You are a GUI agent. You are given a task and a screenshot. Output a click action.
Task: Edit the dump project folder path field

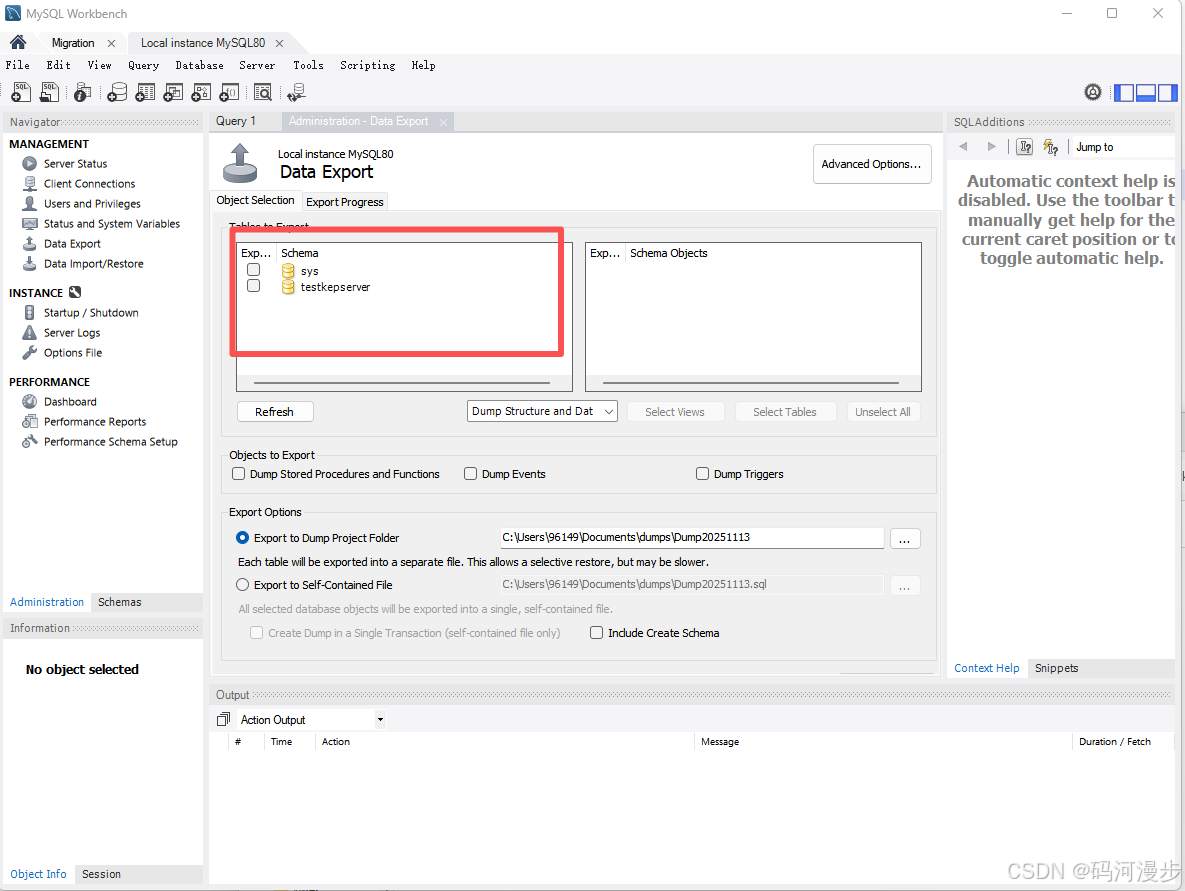pos(692,537)
